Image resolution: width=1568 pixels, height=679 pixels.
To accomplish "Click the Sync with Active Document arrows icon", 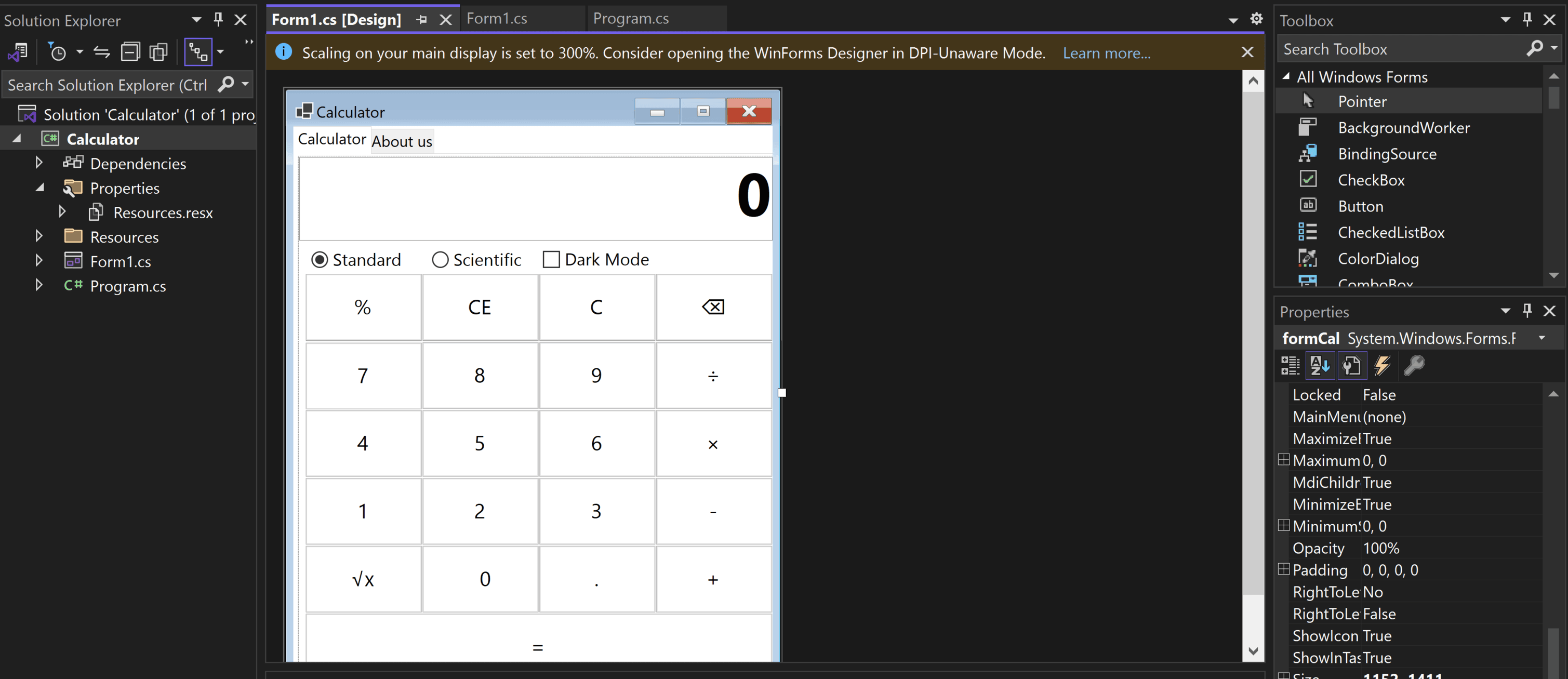I will (x=102, y=52).
